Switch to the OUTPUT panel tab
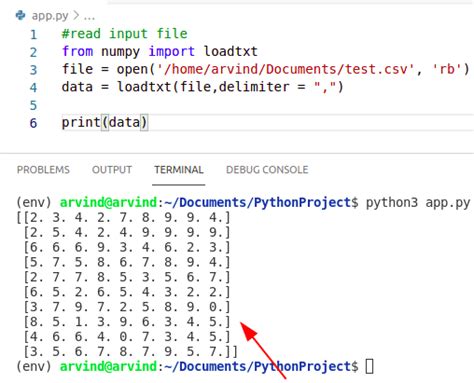The height and width of the screenshot is (383, 474). [x=112, y=170]
